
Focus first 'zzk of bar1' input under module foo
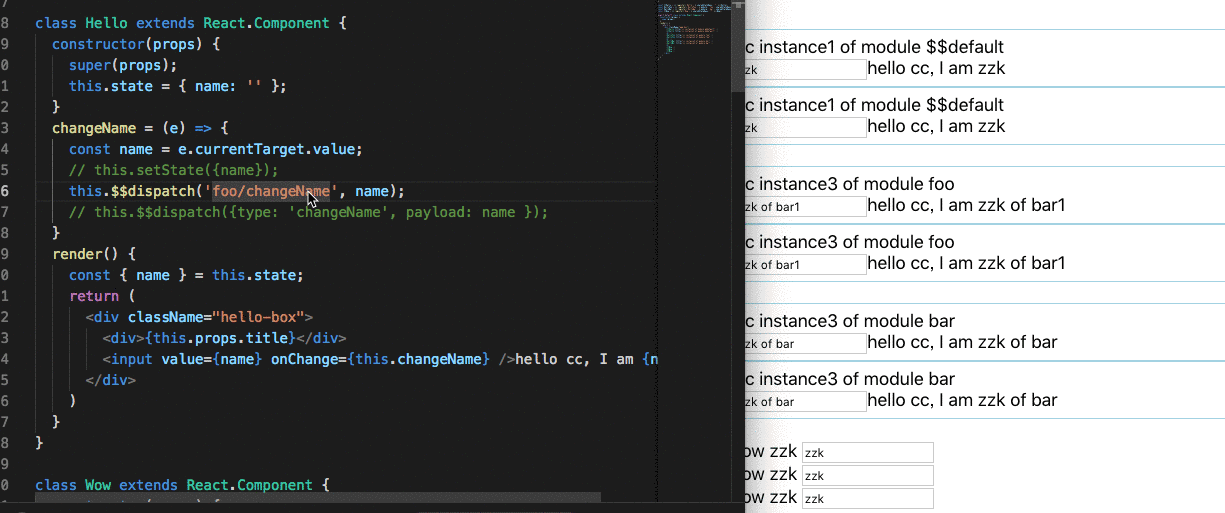[804, 206]
